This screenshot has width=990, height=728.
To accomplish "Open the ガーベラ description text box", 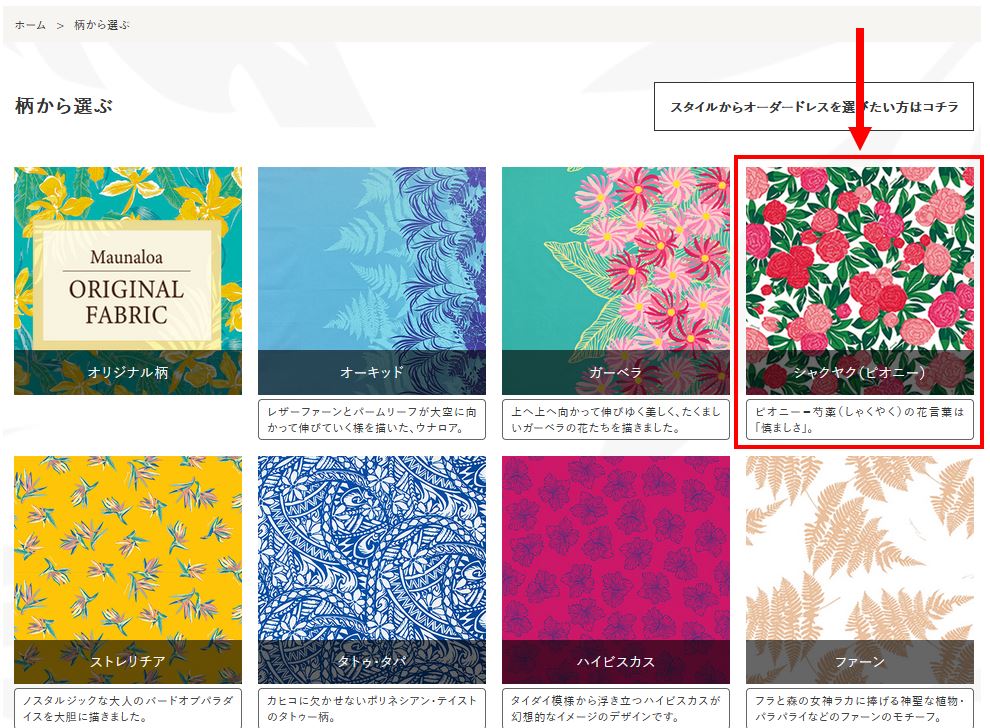I will pos(616,419).
